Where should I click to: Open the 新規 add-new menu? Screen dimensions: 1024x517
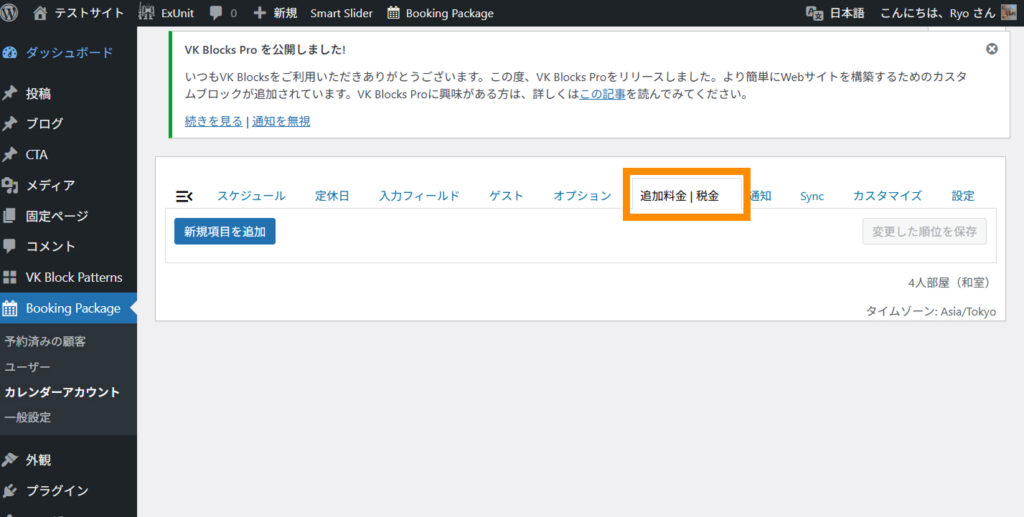tap(275, 13)
